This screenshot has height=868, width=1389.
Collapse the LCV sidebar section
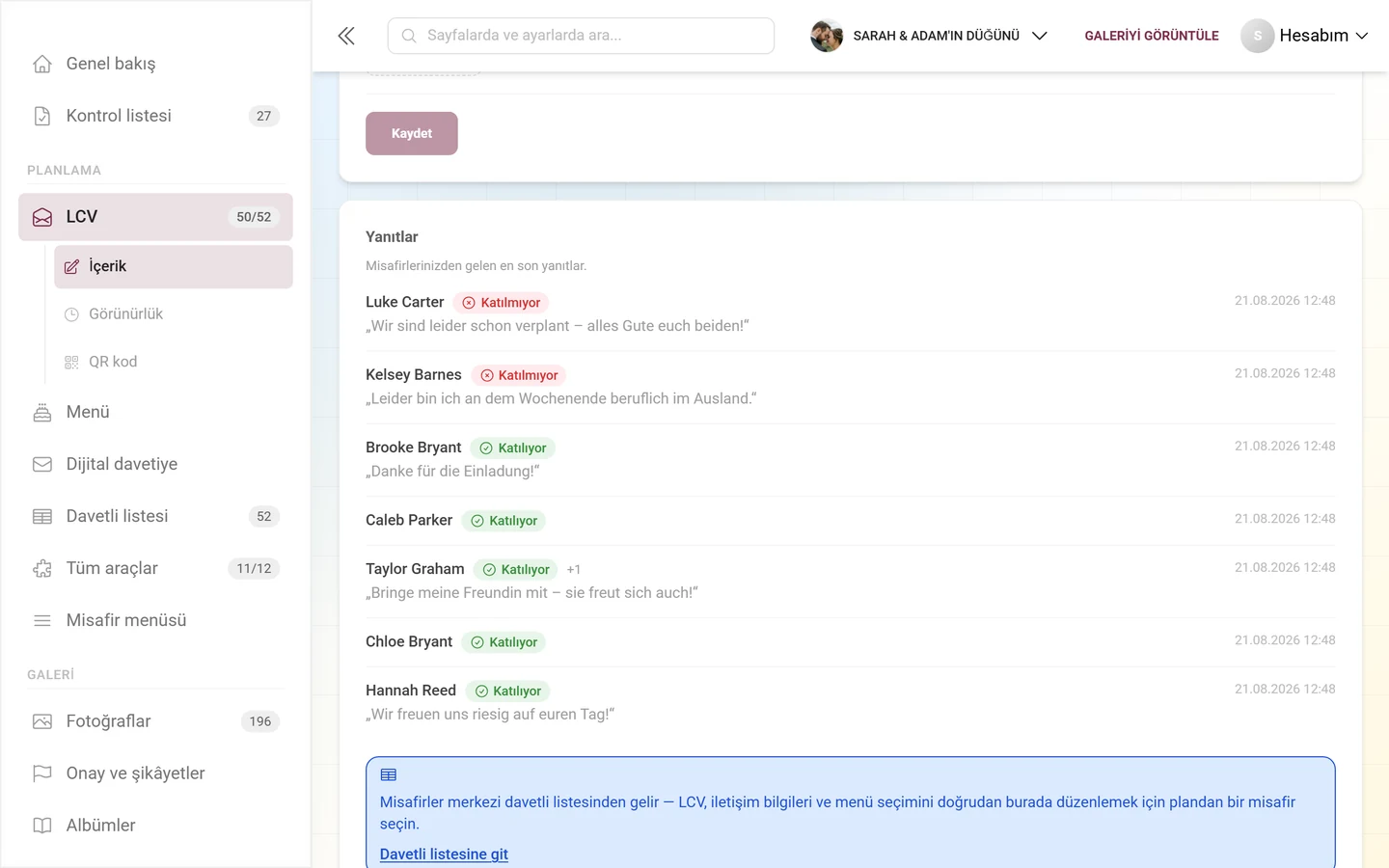pyautogui.click(x=155, y=217)
